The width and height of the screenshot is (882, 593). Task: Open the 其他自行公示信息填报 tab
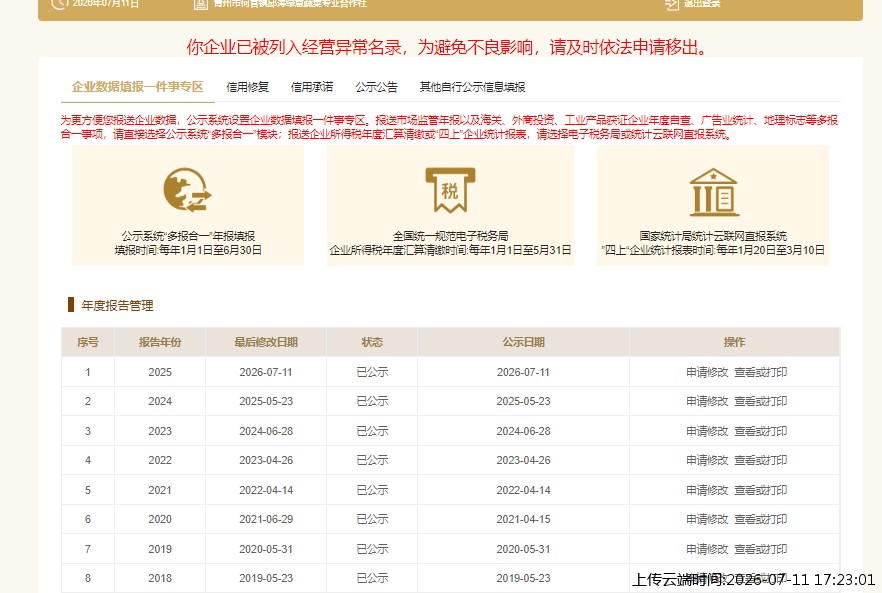pyautogui.click(x=472, y=87)
